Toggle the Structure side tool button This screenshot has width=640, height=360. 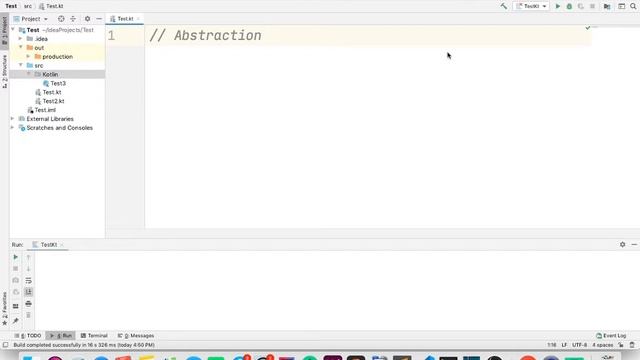tap(4, 72)
